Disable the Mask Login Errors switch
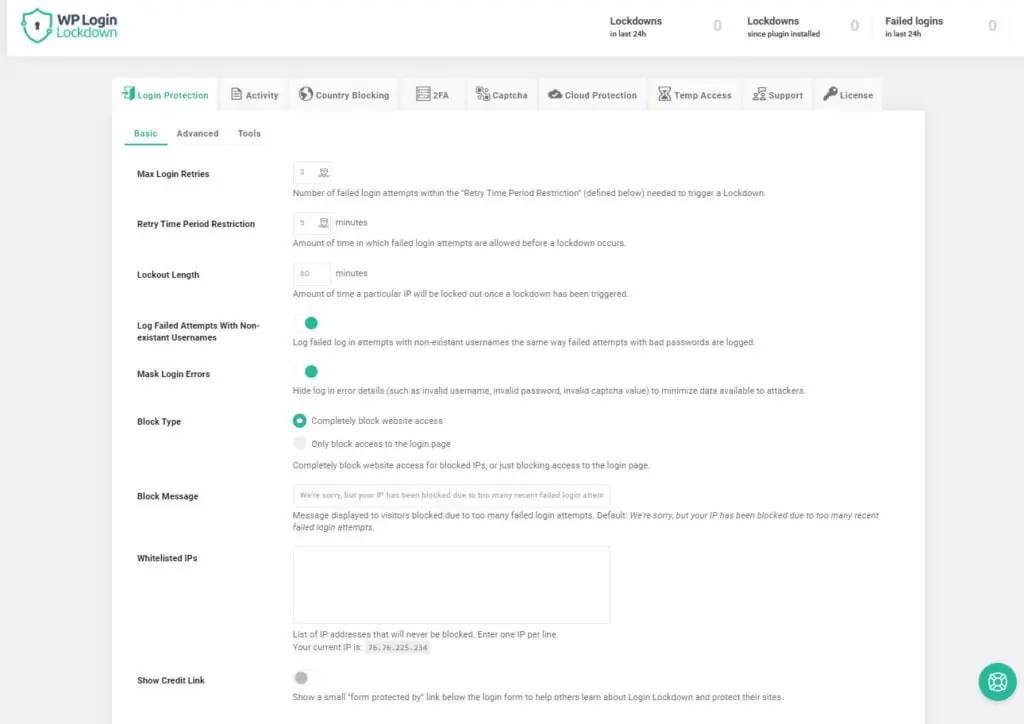The image size is (1024, 724). click(x=307, y=372)
